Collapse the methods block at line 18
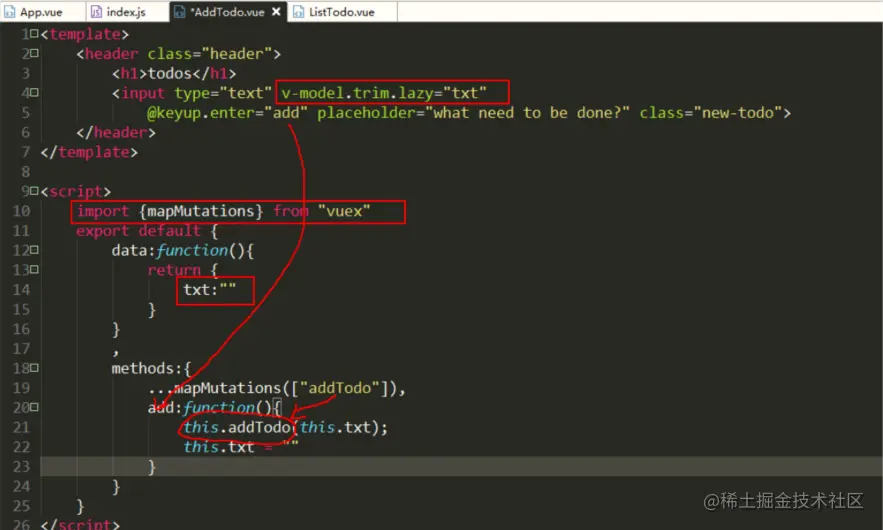 (34, 368)
